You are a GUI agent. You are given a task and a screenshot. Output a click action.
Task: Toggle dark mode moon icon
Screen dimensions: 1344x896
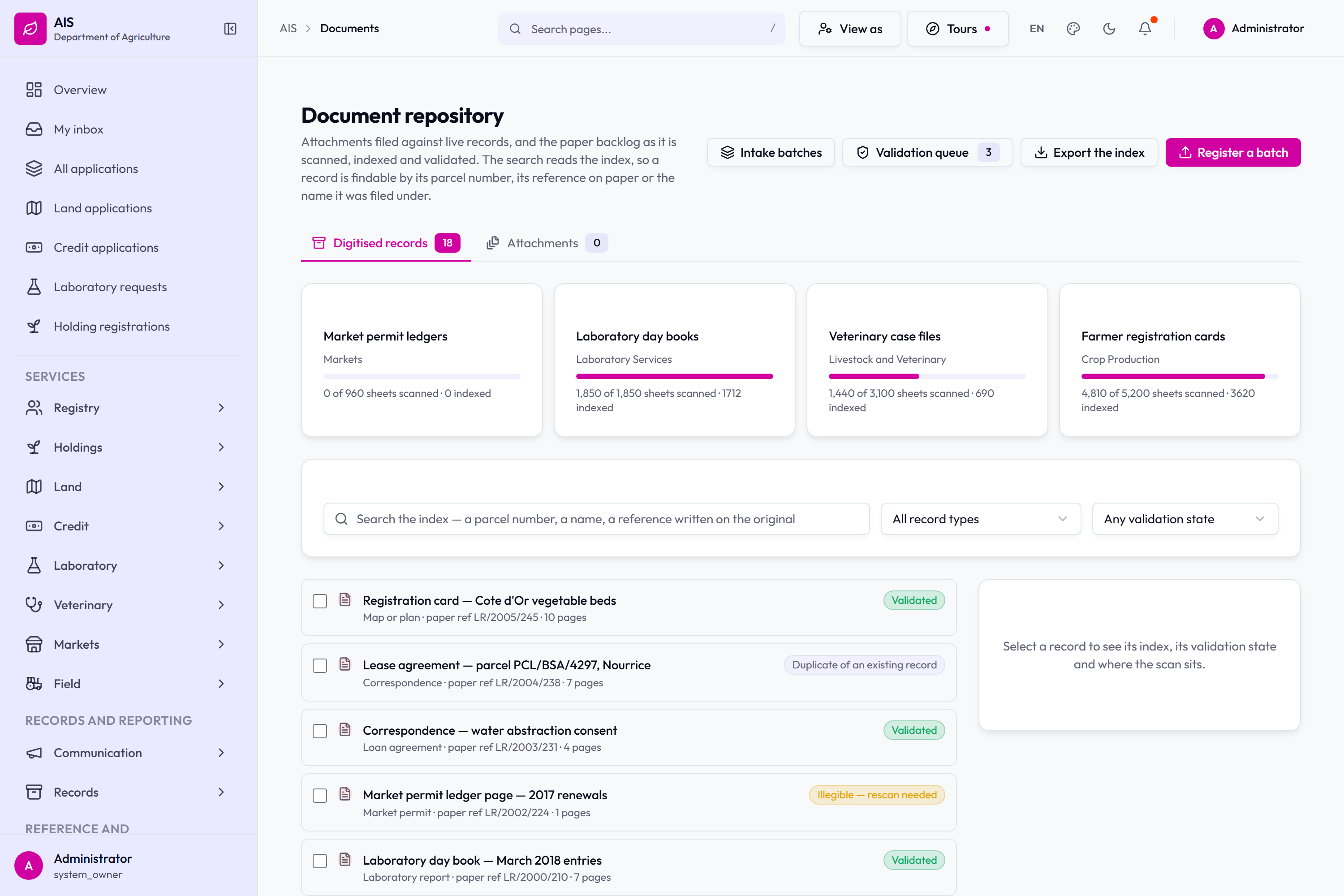coord(1109,29)
